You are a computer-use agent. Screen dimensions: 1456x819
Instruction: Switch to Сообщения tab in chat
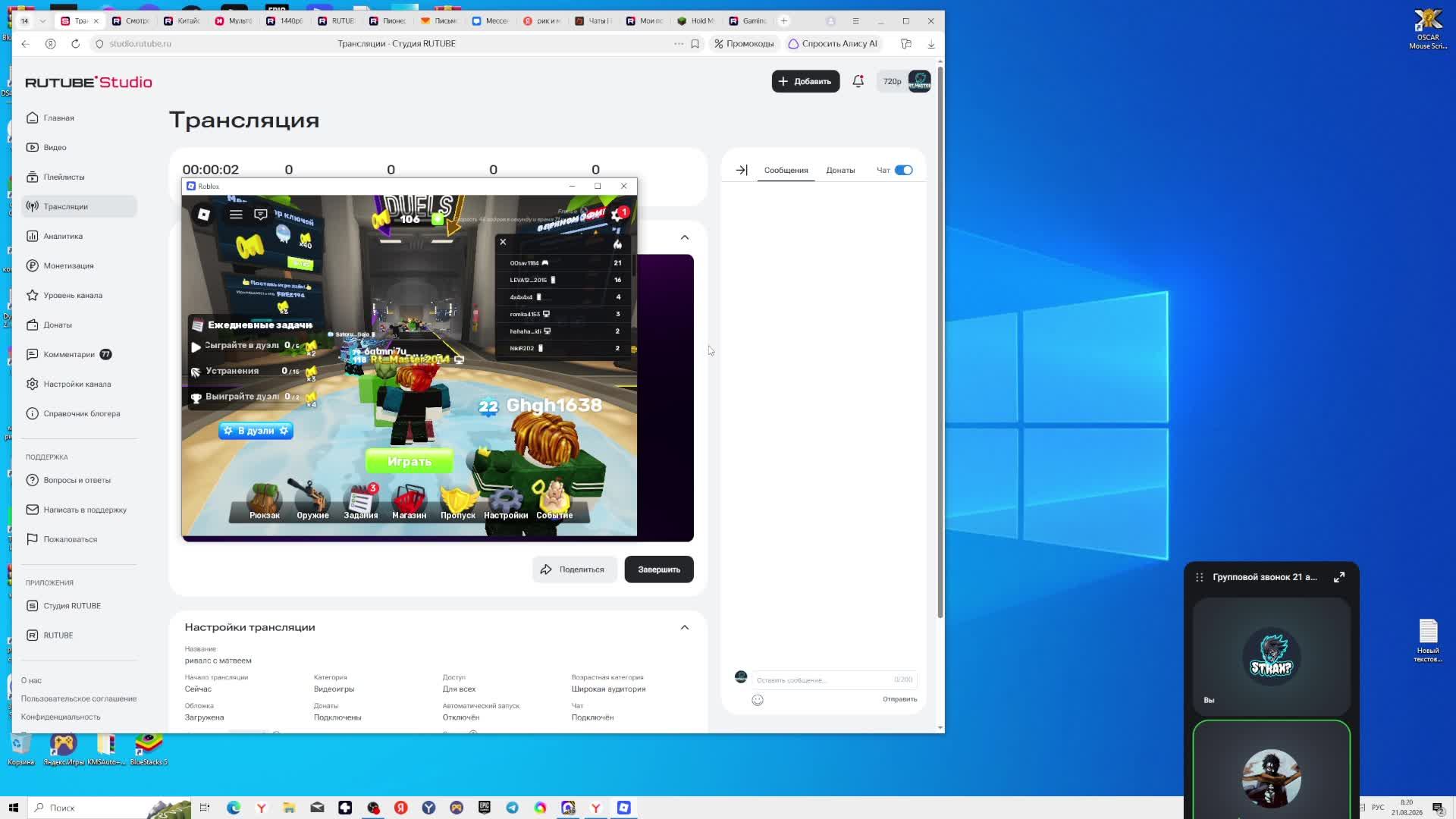click(786, 170)
